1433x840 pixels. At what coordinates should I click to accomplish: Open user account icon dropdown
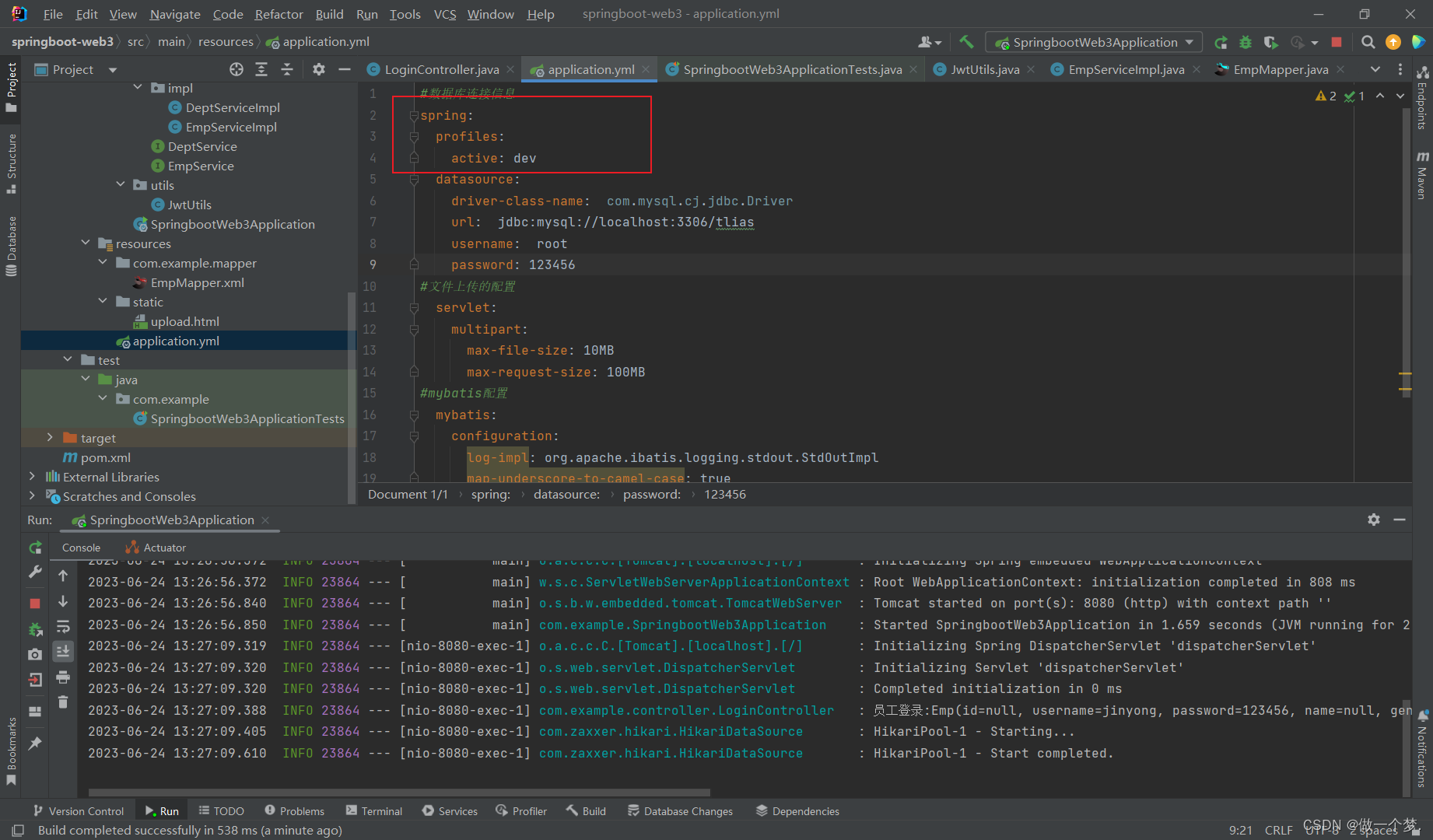[930, 42]
